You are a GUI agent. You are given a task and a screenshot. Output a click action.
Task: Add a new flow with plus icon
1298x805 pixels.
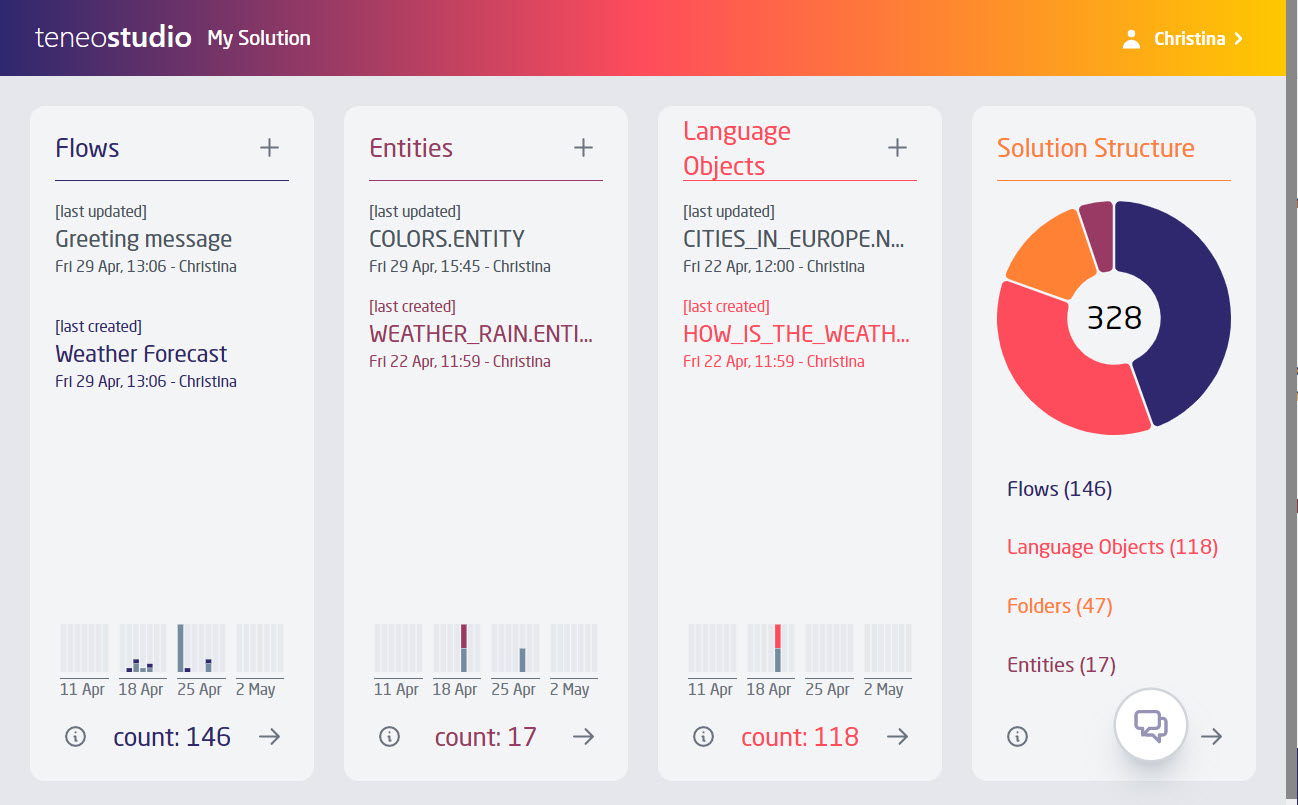(269, 148)
